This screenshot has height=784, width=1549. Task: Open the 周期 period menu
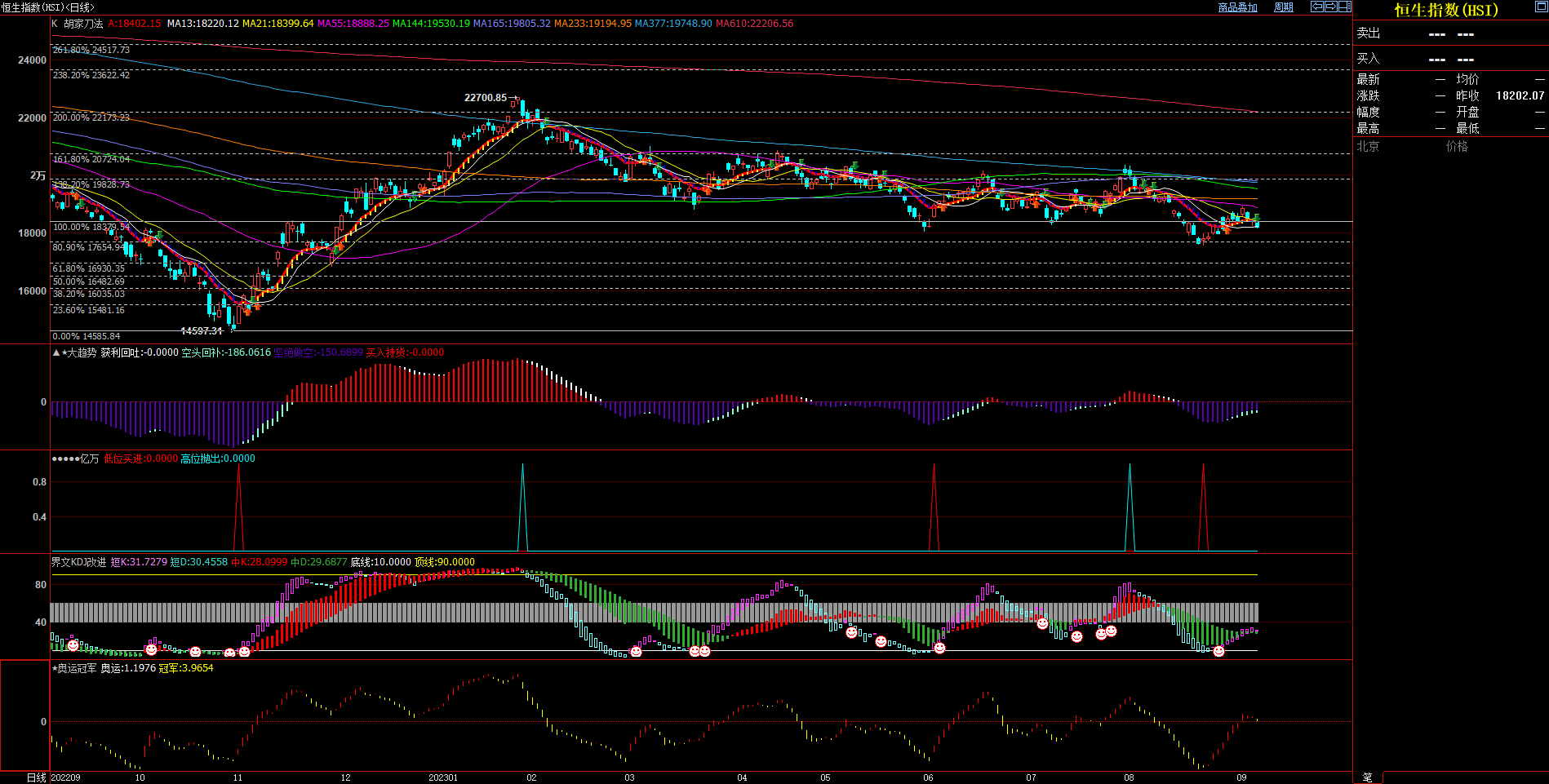coord(1284,7)
